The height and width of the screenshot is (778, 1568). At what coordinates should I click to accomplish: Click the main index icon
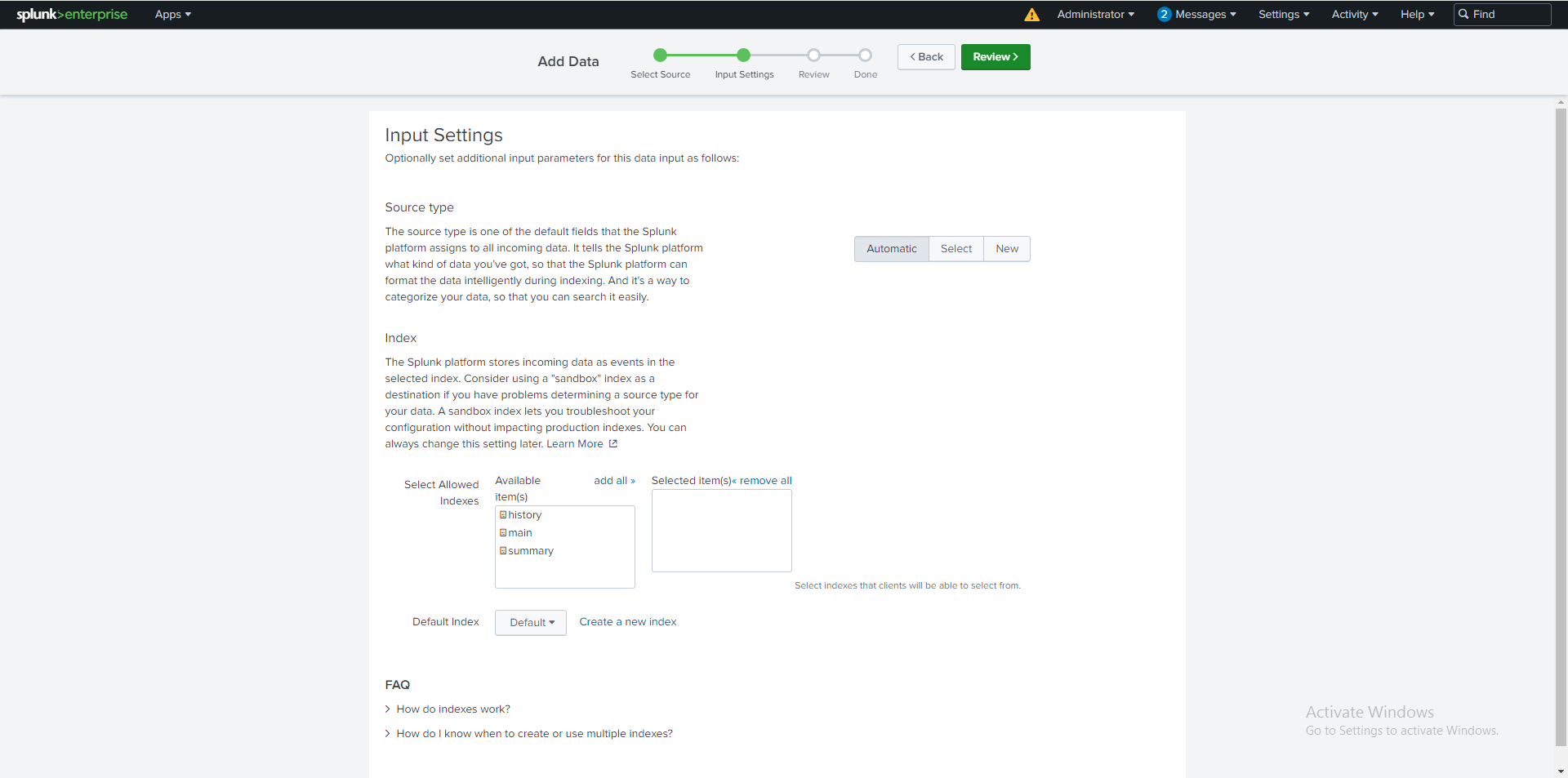(x=503, y=533)
